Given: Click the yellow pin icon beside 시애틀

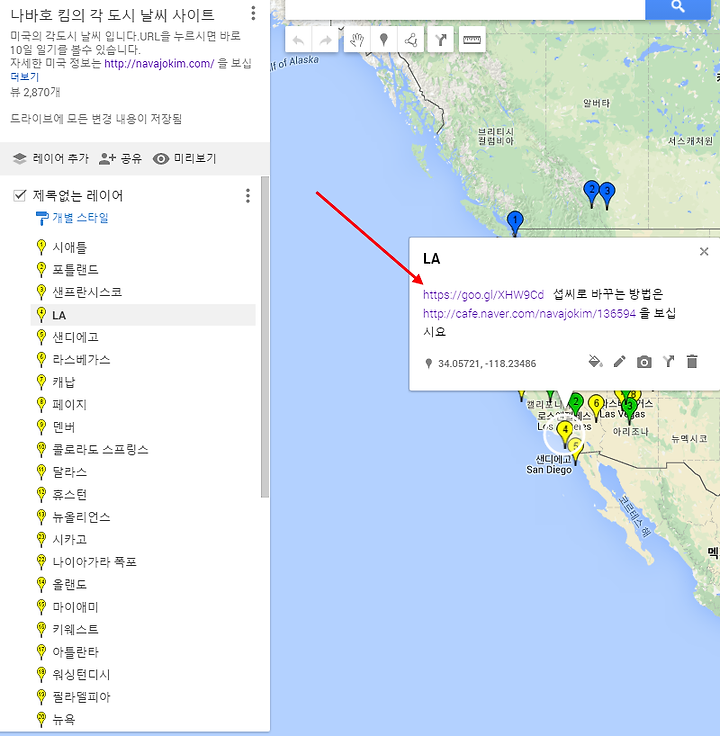Looking at the screenshot, I should pyautogui.click(x=41, y=247).
